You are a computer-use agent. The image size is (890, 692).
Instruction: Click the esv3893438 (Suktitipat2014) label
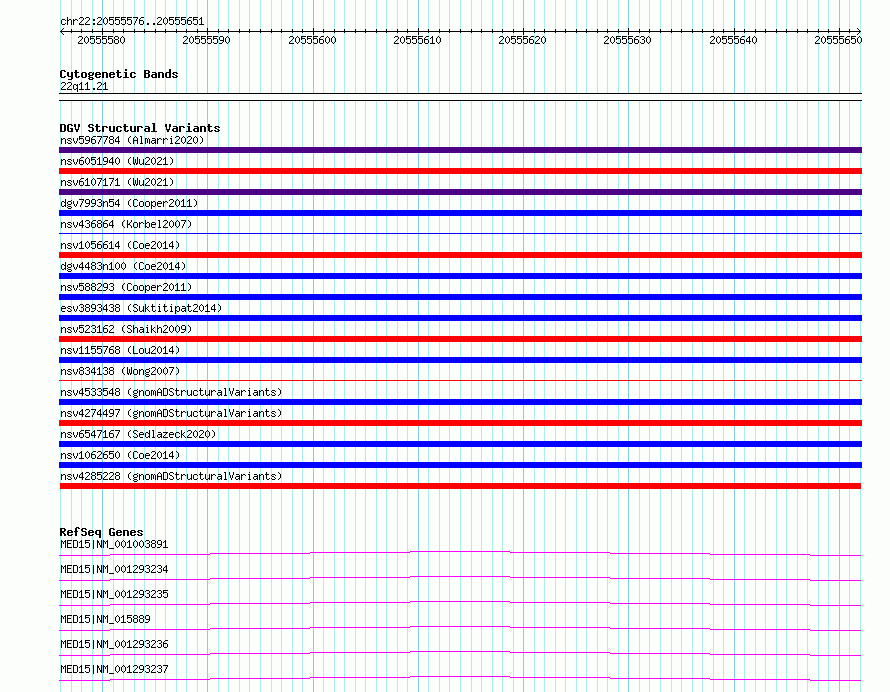coord(141,308)
